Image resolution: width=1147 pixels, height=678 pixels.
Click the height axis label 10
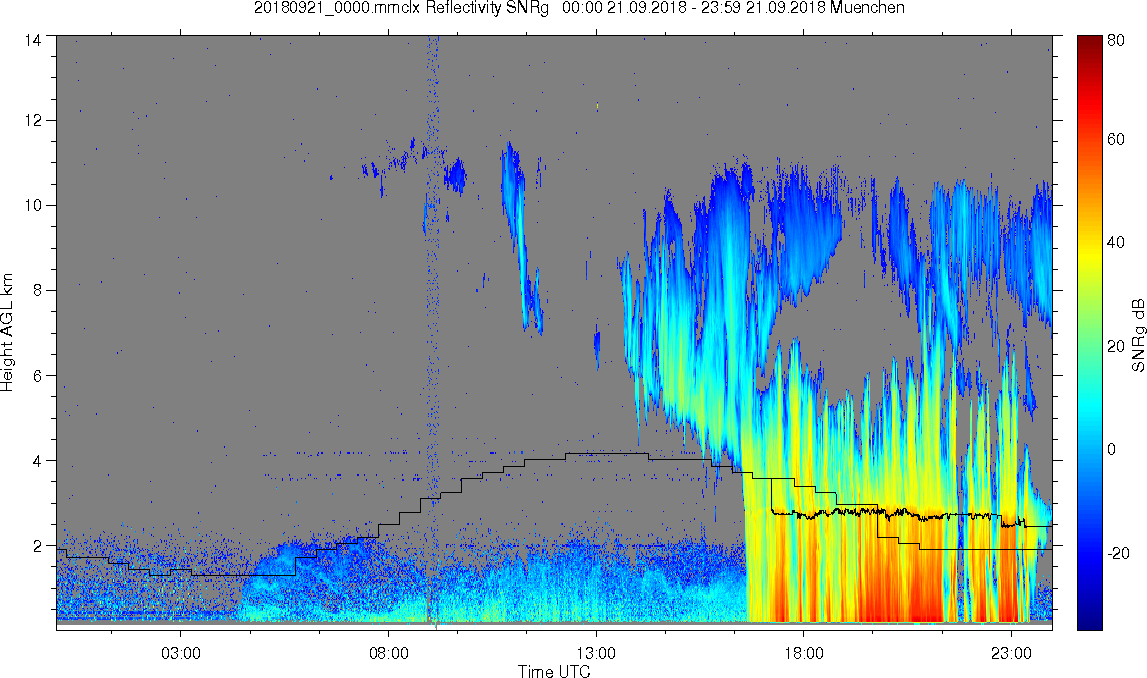[x=33, y=206]
